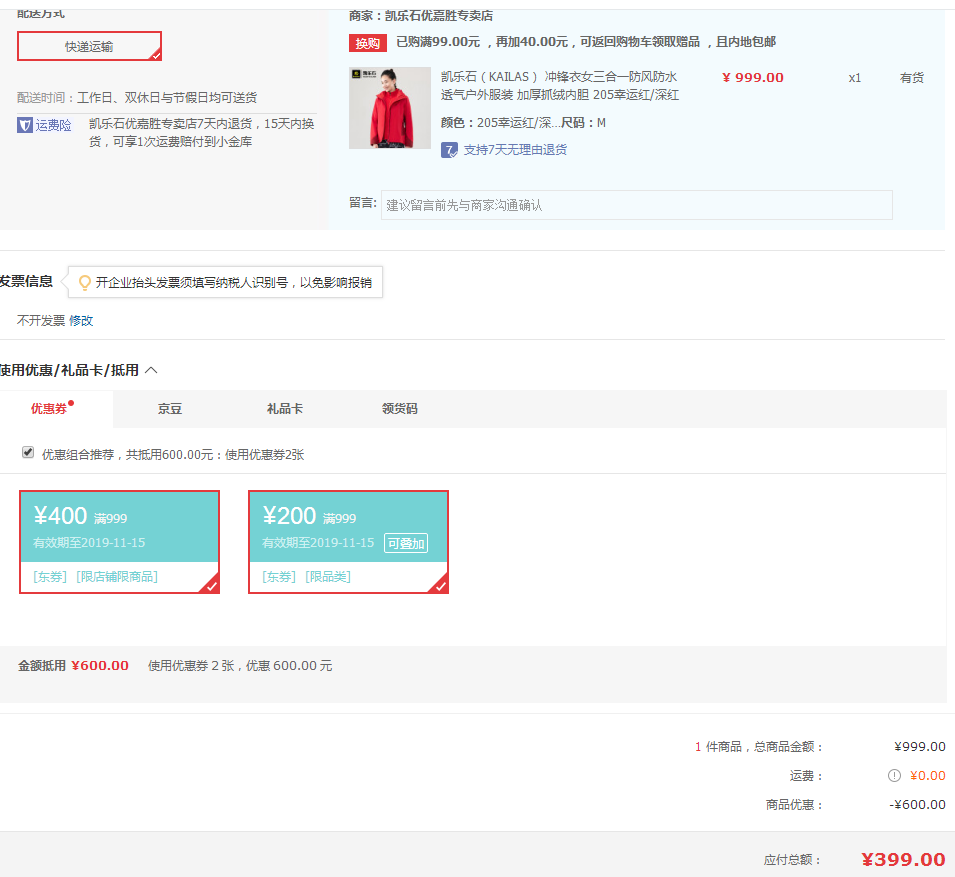The width and height of the screenshot is (955, 877).
Task: Click the 总商品金额 ¥999.00 value
Action: click(x=920, y=747)
